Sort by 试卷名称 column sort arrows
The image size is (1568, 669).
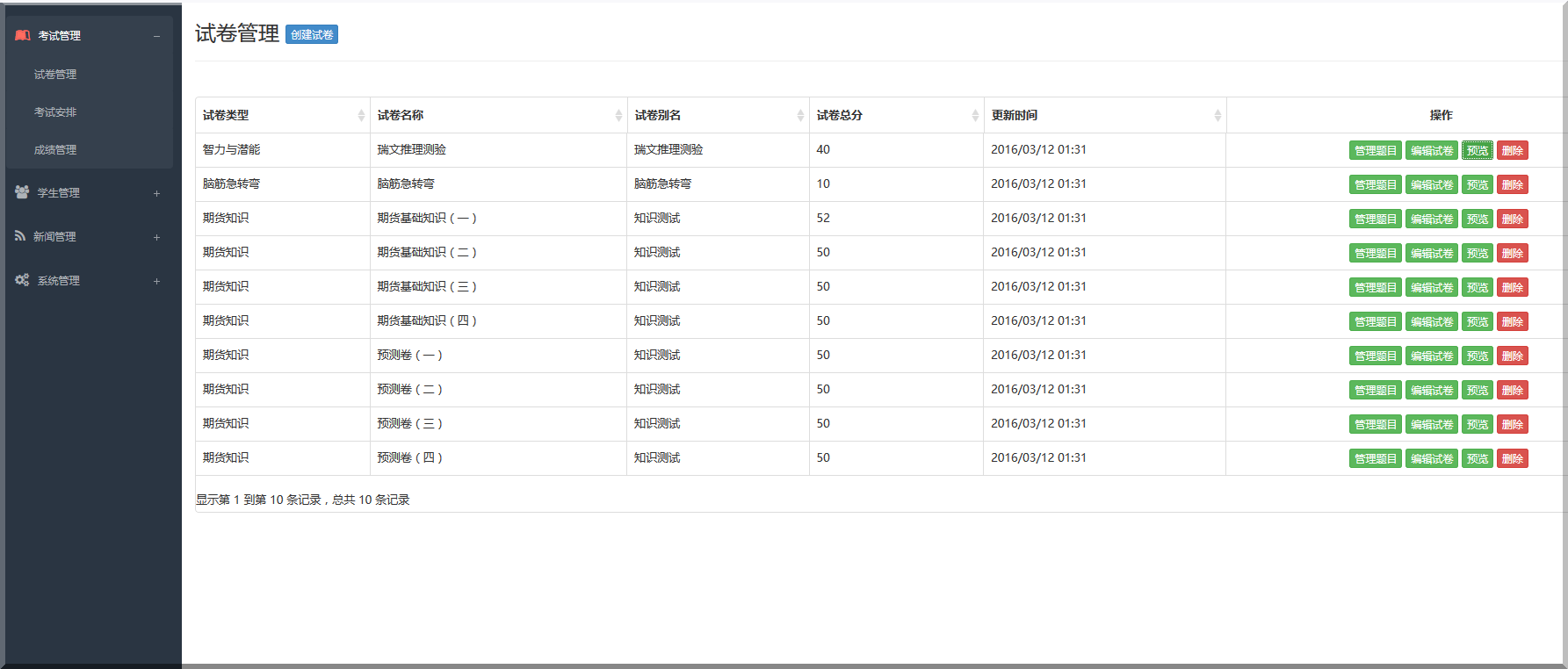point(618,116)
